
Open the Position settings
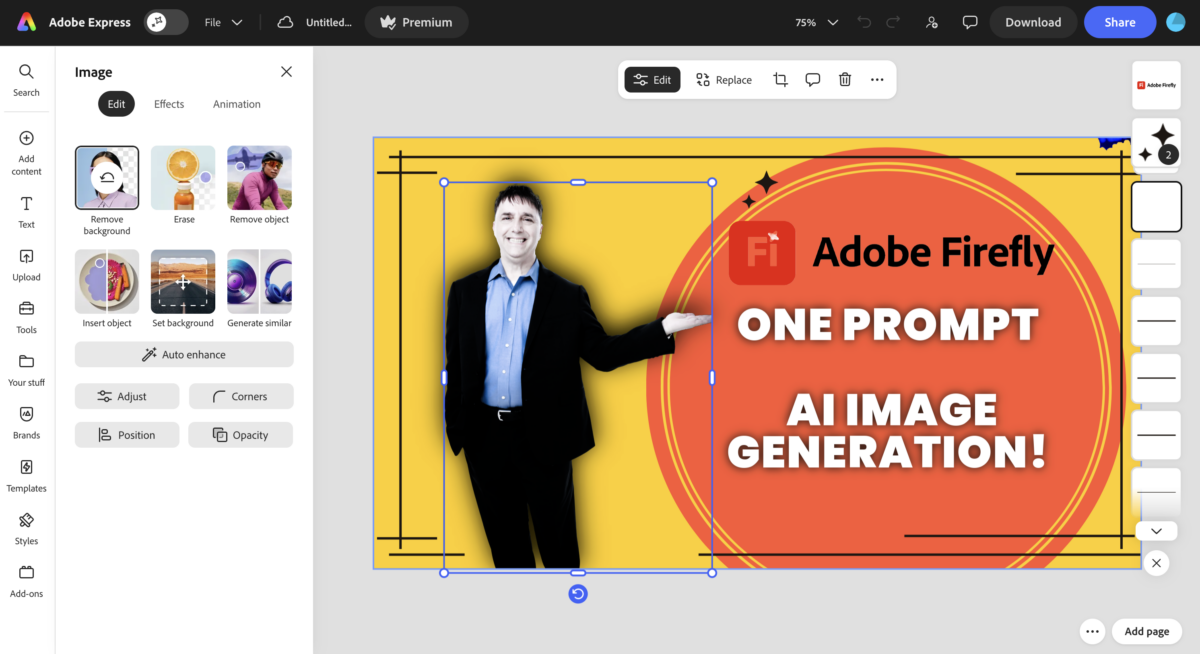[127, 435]
